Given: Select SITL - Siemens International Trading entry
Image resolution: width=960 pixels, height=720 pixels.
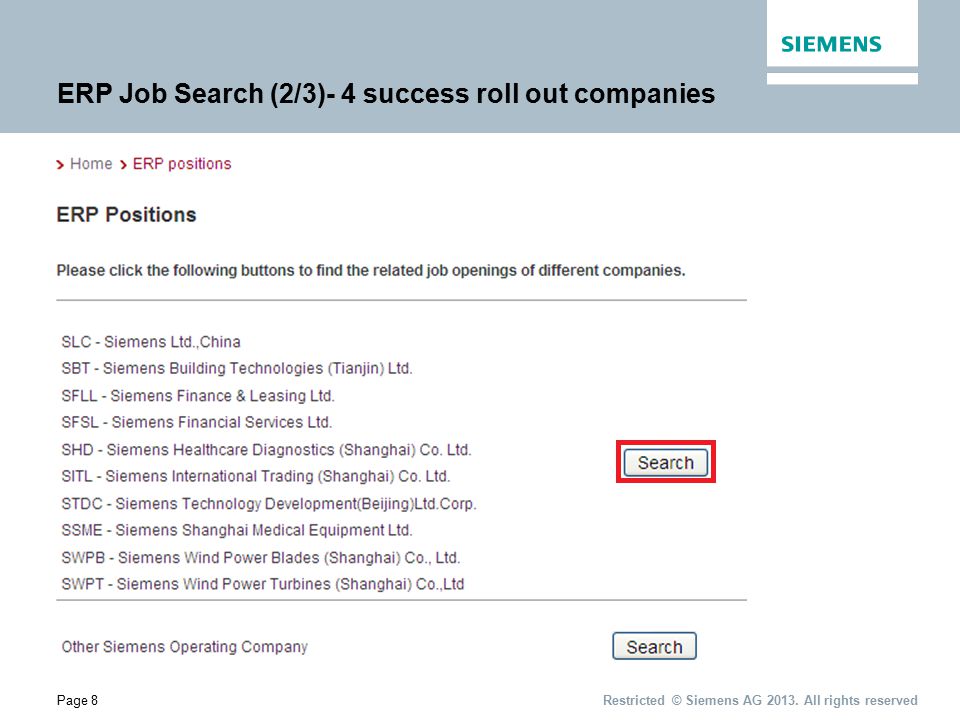Looking at the screenshot, I should 256,476.
